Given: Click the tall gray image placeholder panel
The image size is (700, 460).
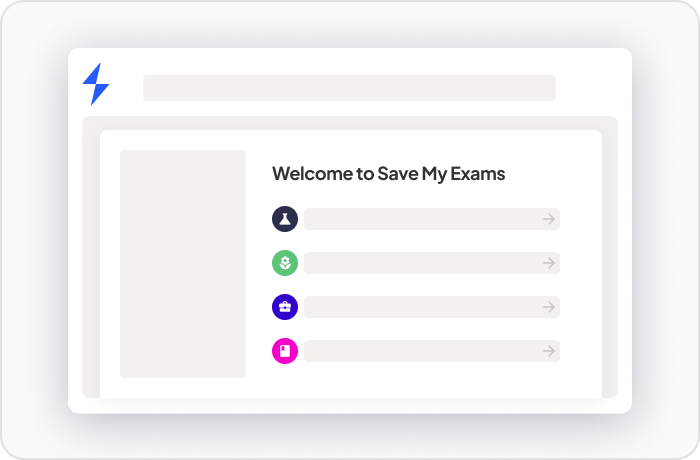Looking at the screenshot, I should [183, 264].
